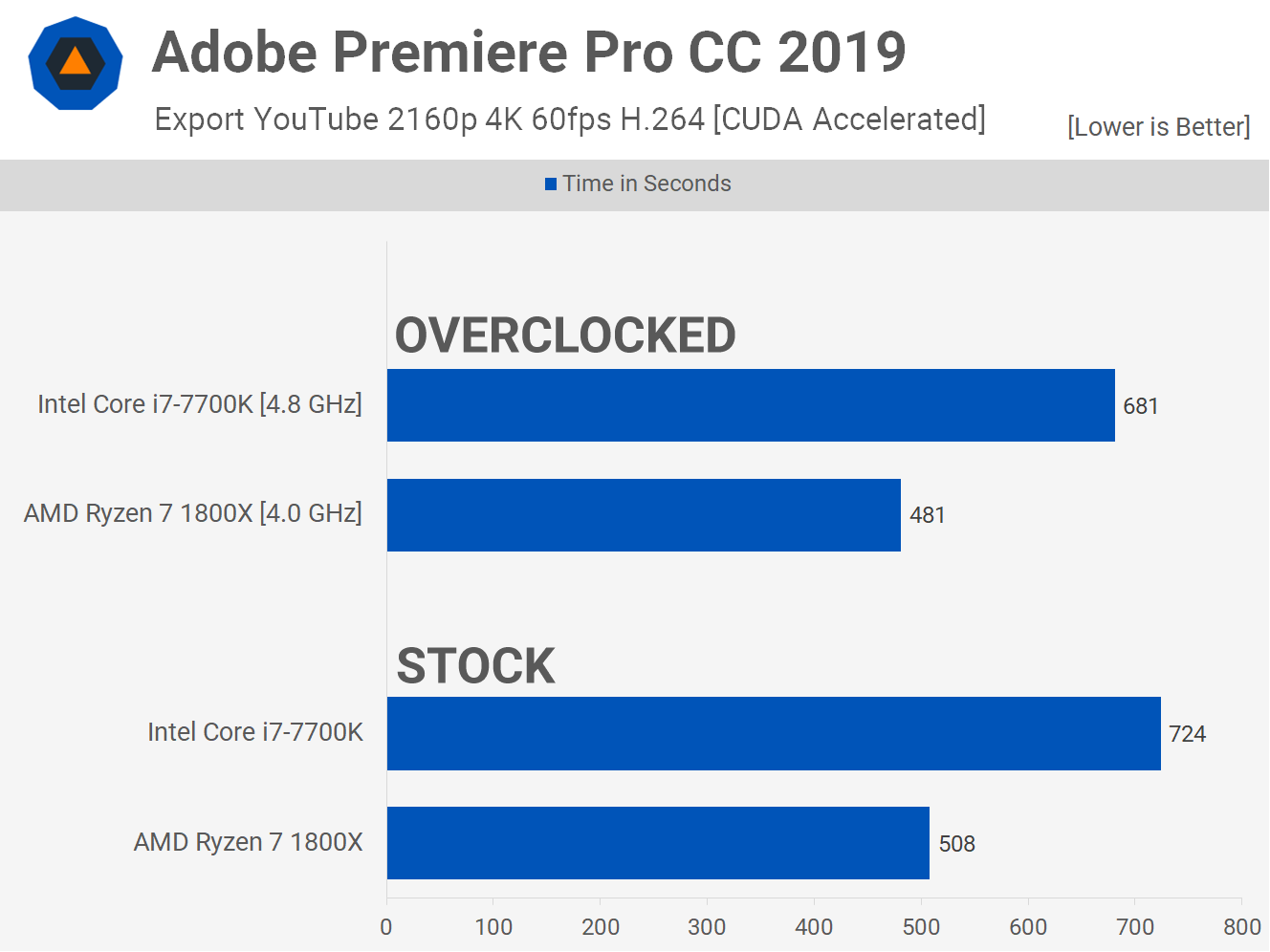Select the OVERCLOCKED section heading
The image size is (1270, 952).
click(x=565, y=335)
